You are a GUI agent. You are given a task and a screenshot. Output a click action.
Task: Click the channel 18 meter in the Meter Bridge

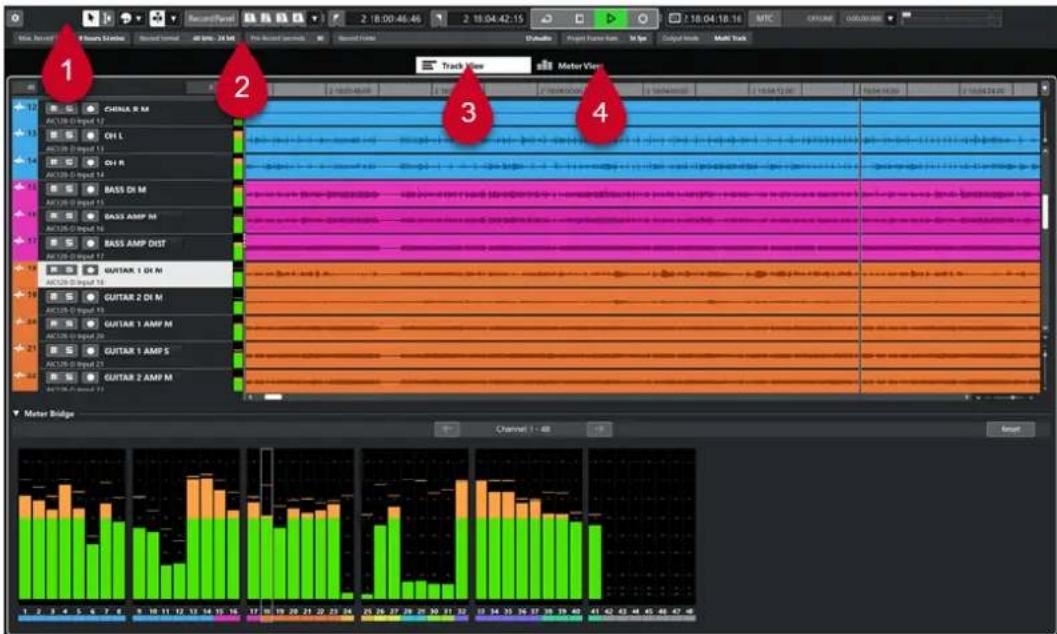[x=267, y=524]
